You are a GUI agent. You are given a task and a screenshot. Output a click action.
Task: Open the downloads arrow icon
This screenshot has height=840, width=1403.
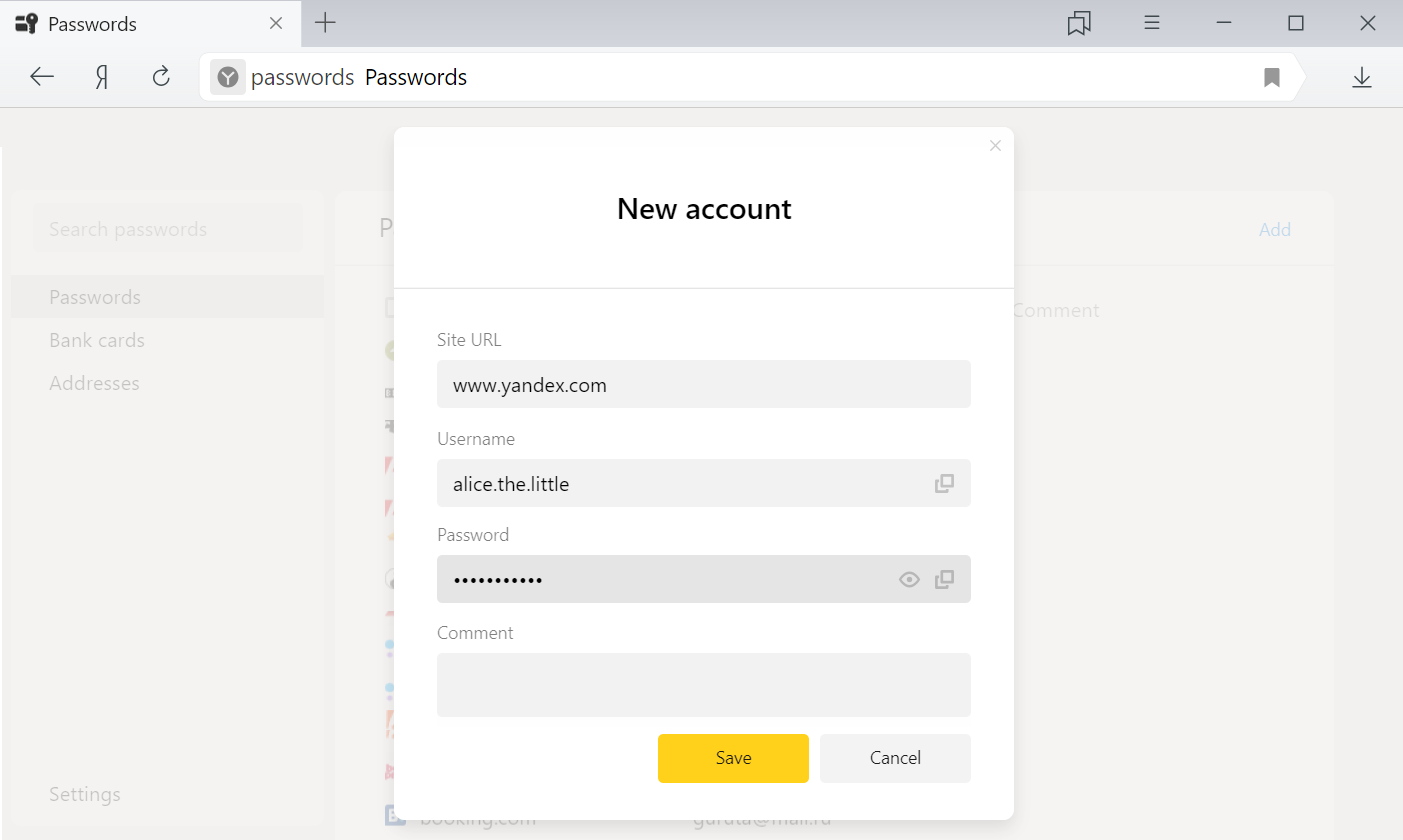point(1362,78)
